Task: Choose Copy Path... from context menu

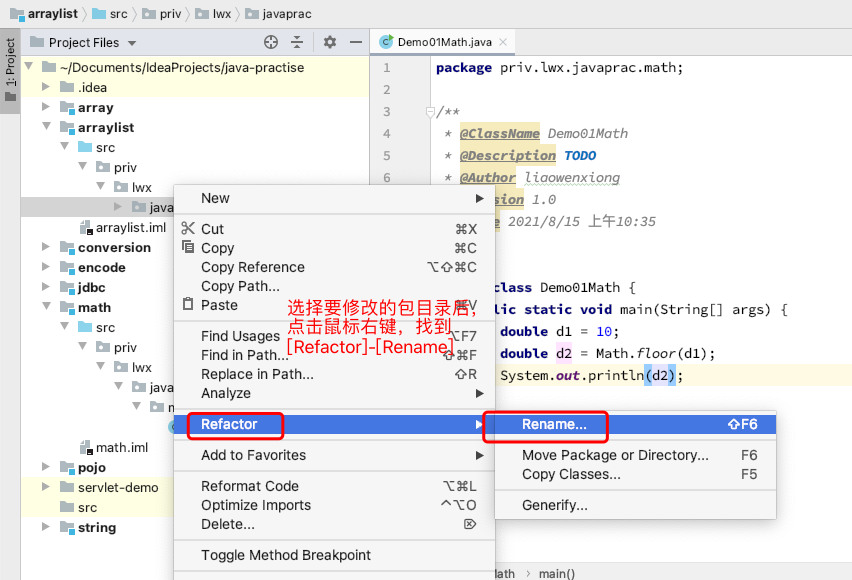Action: (x=334, y=286)
